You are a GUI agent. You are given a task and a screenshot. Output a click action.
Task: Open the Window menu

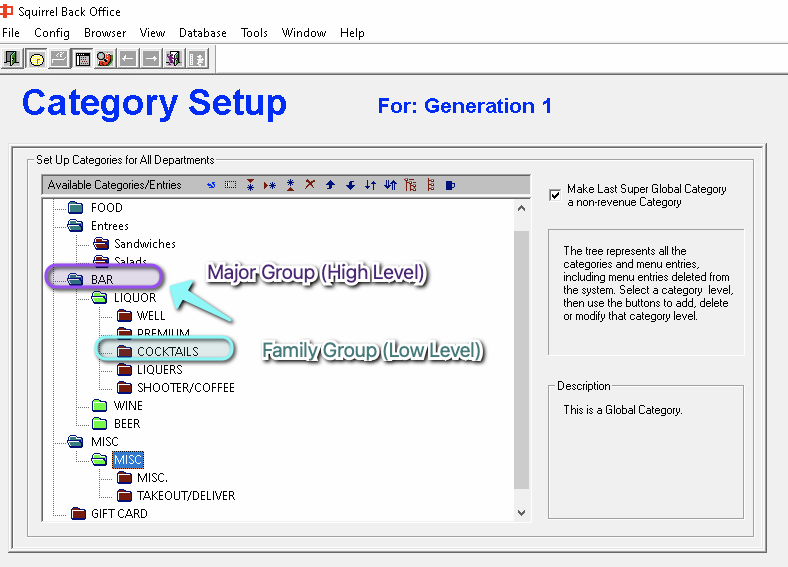pos(304,33)
